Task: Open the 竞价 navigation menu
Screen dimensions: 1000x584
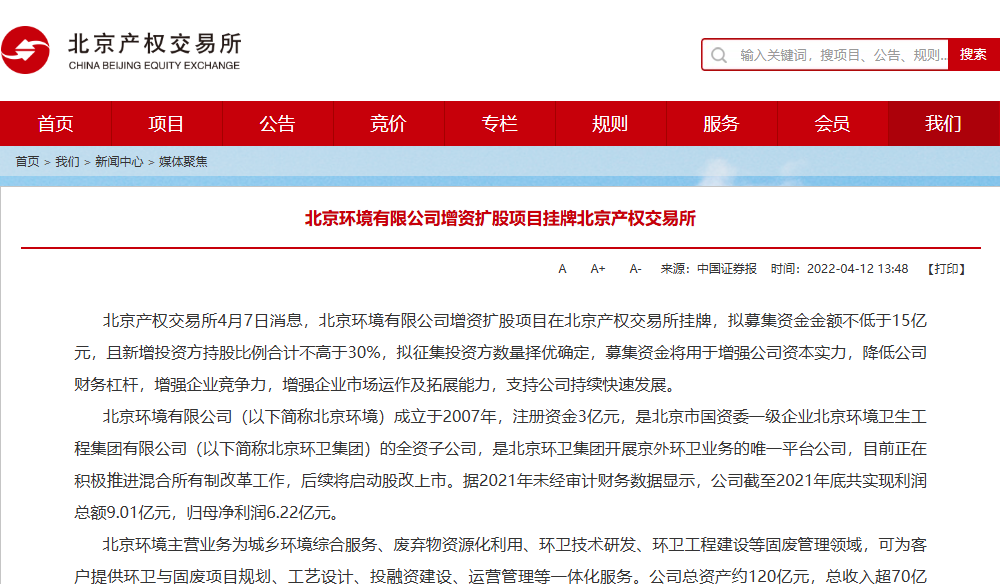Action: coord(388,124)
